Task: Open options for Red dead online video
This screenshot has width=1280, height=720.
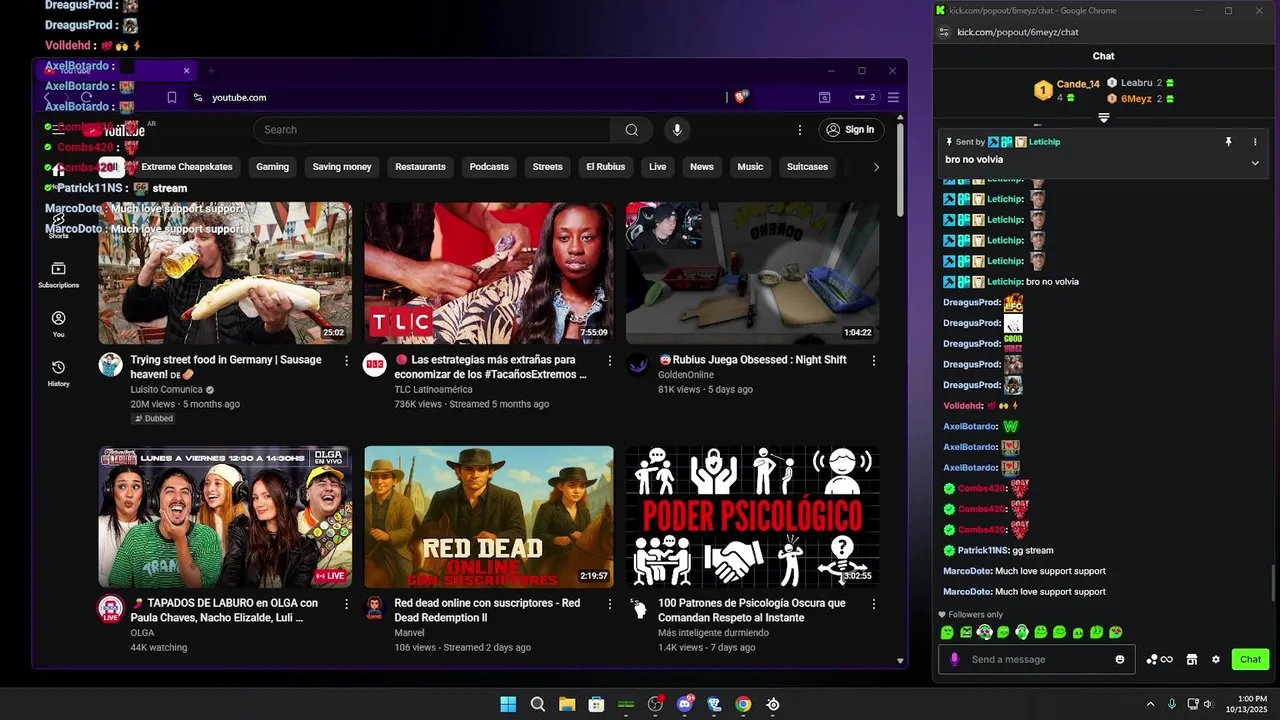Action: (x=610, y=604)
